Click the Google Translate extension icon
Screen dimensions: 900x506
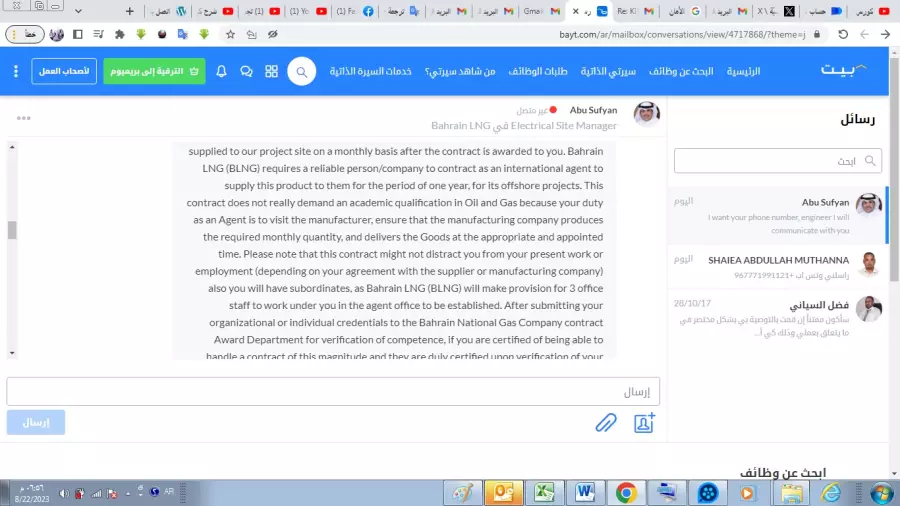[183, 34]
